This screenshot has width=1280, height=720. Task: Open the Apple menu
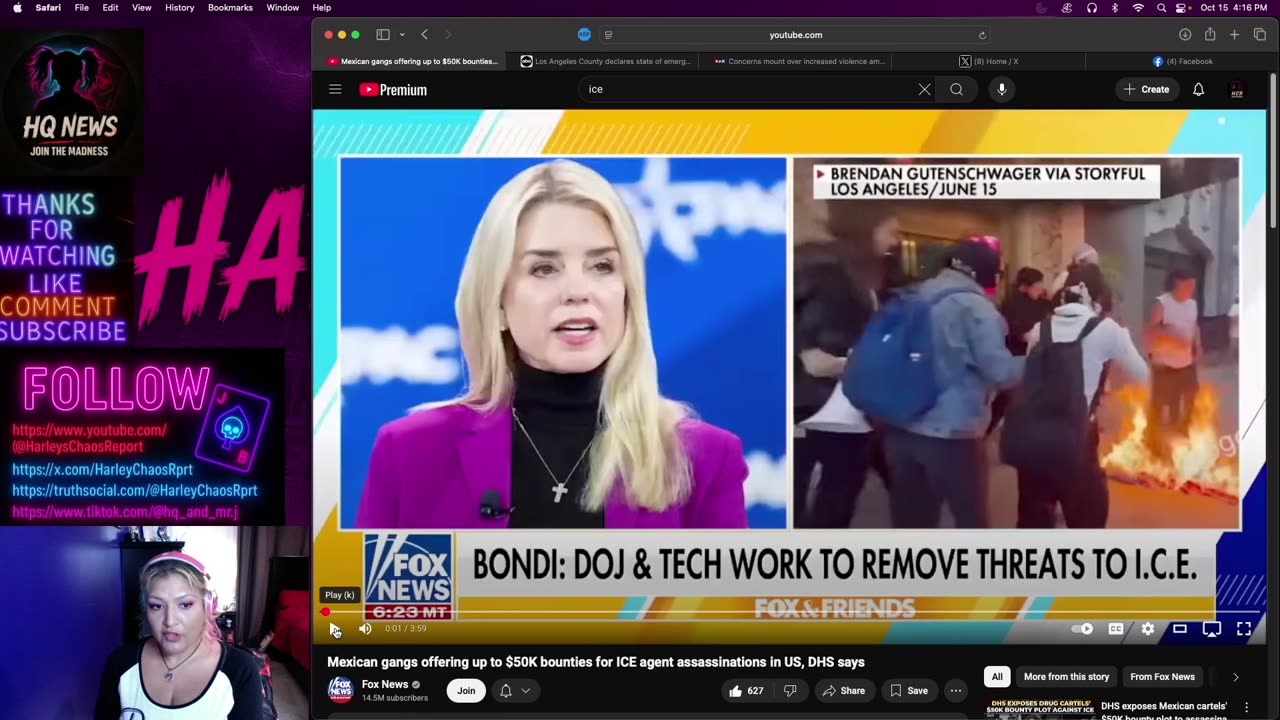click(17, 7)
